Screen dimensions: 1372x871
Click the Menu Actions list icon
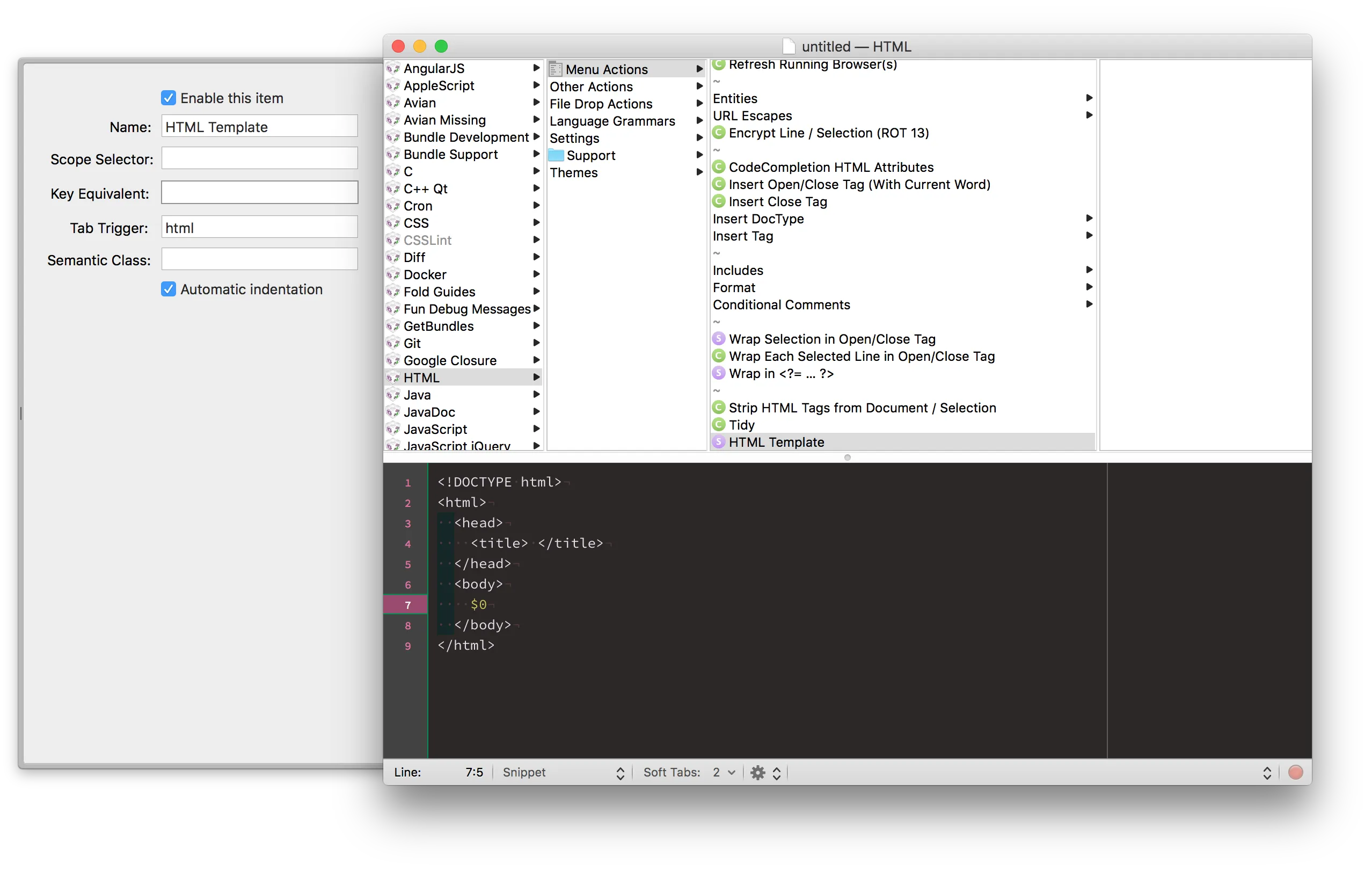tap(556, 69)
